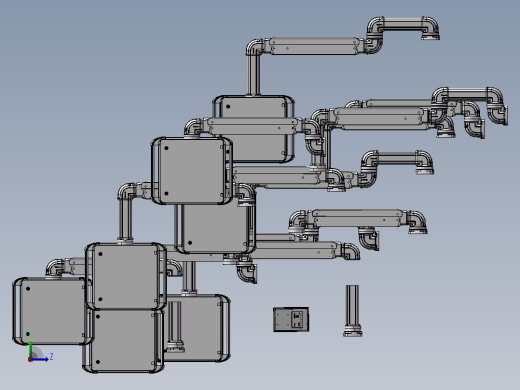Click the green vertical axis arrow on triad

(30, 350)
